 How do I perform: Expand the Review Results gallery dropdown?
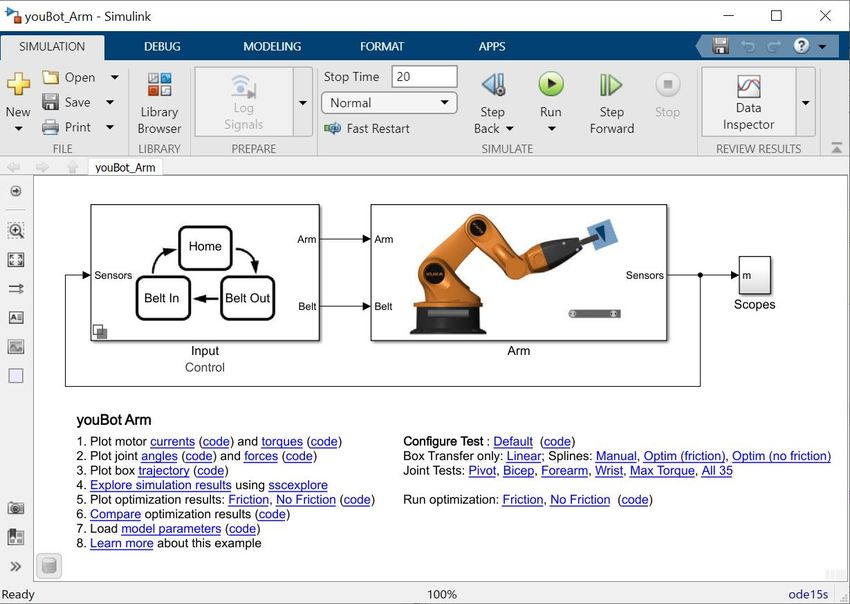pyautogui.click(x=806, y=102)
